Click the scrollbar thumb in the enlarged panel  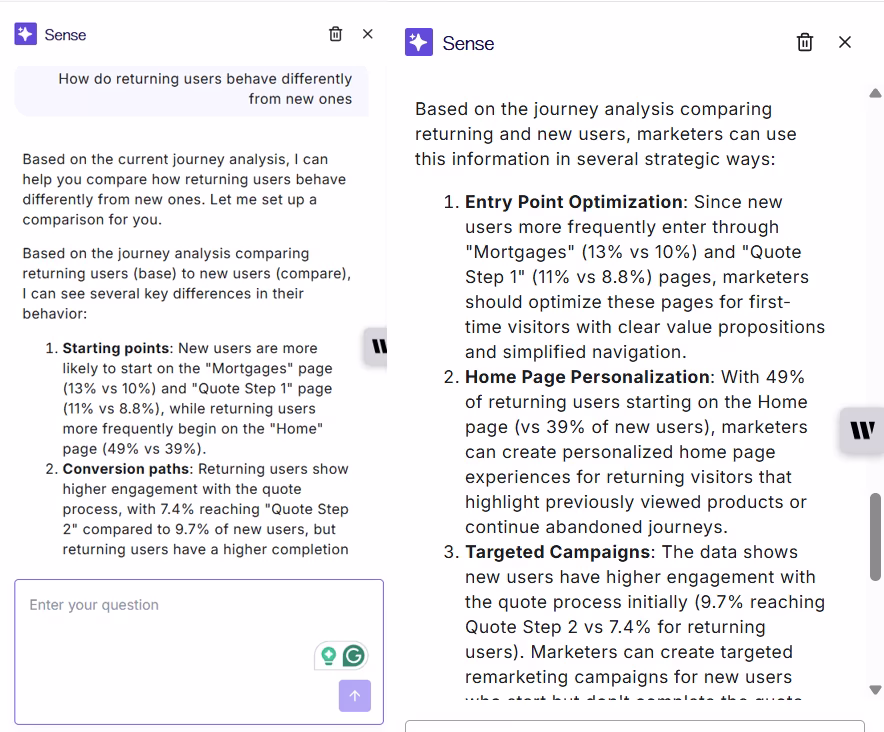pyautogui.click(x=875, y=537)
